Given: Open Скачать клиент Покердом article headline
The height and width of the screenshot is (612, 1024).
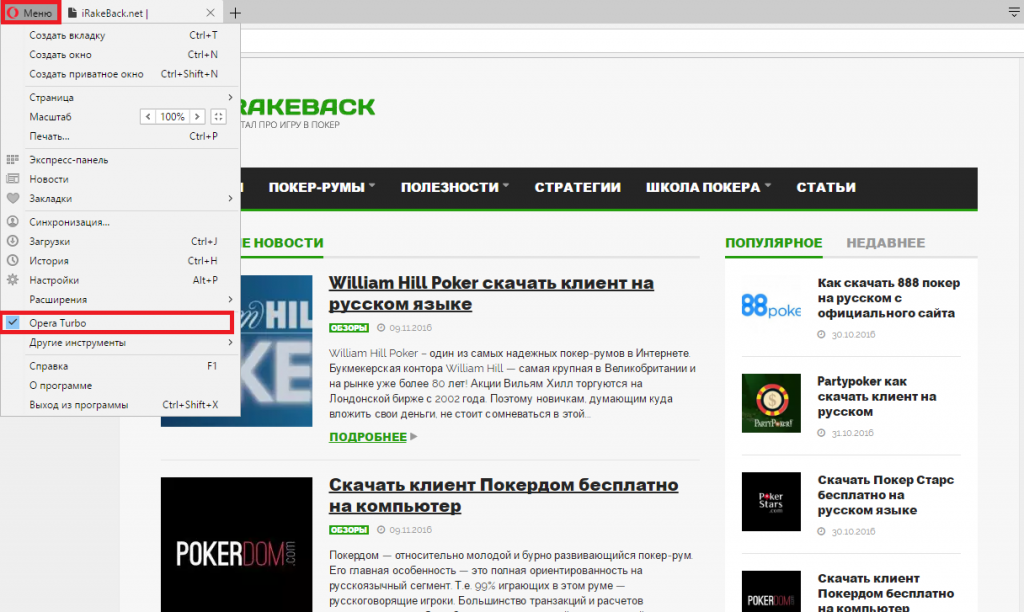Looking at the screenshot, I should pos(504,495).
